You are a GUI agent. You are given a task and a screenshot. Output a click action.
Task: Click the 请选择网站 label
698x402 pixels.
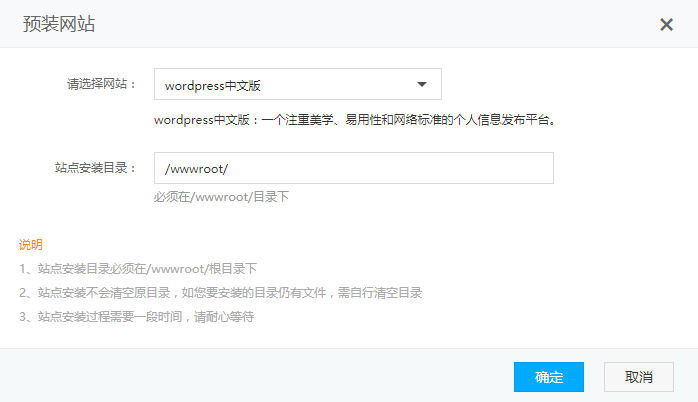click(x=101, y=84)
